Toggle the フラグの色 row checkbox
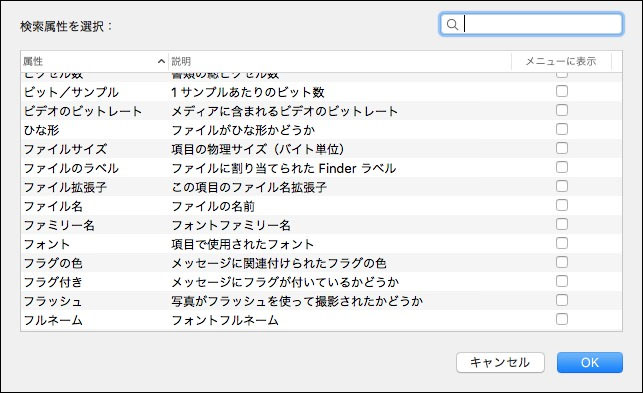Image resolution: width=643 pixels, height=393 pixels. coord(562,262)
